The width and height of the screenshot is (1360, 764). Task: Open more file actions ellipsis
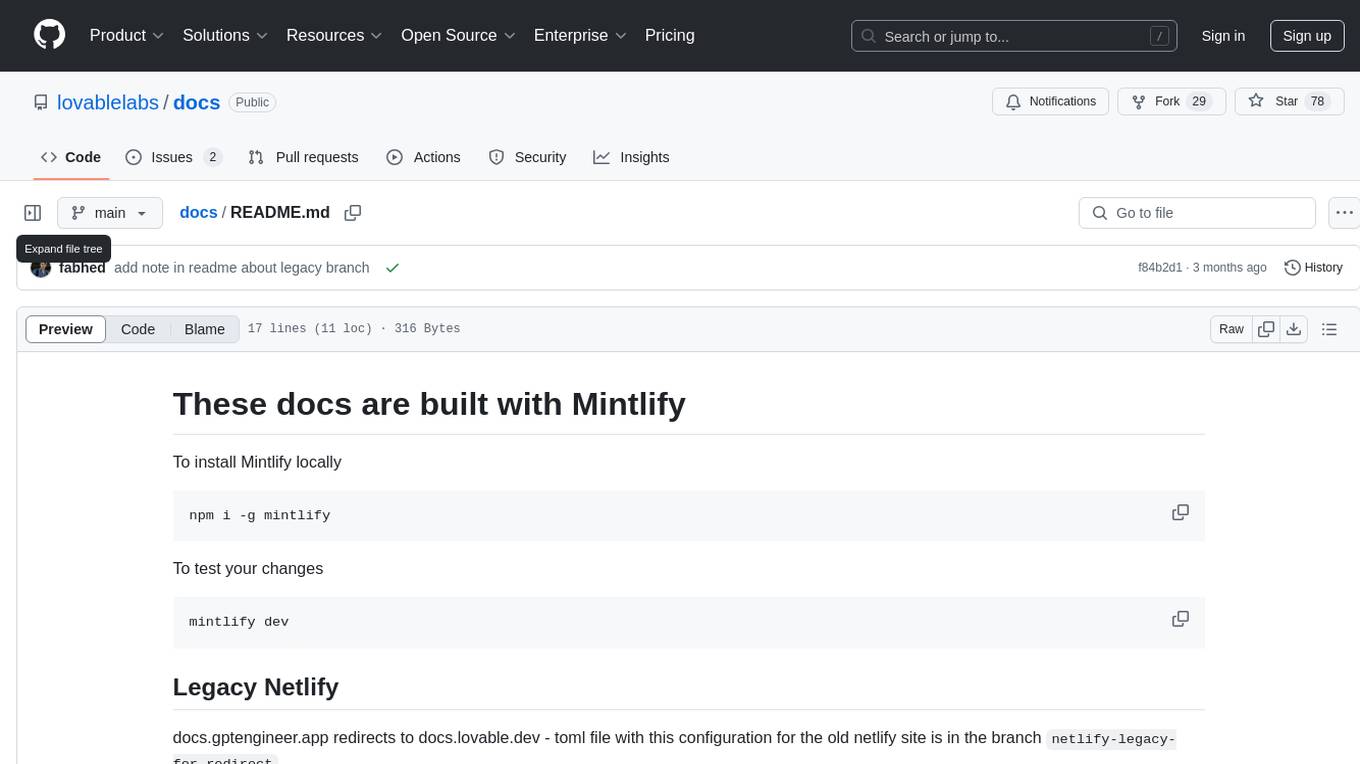(x=1344, y=213)
